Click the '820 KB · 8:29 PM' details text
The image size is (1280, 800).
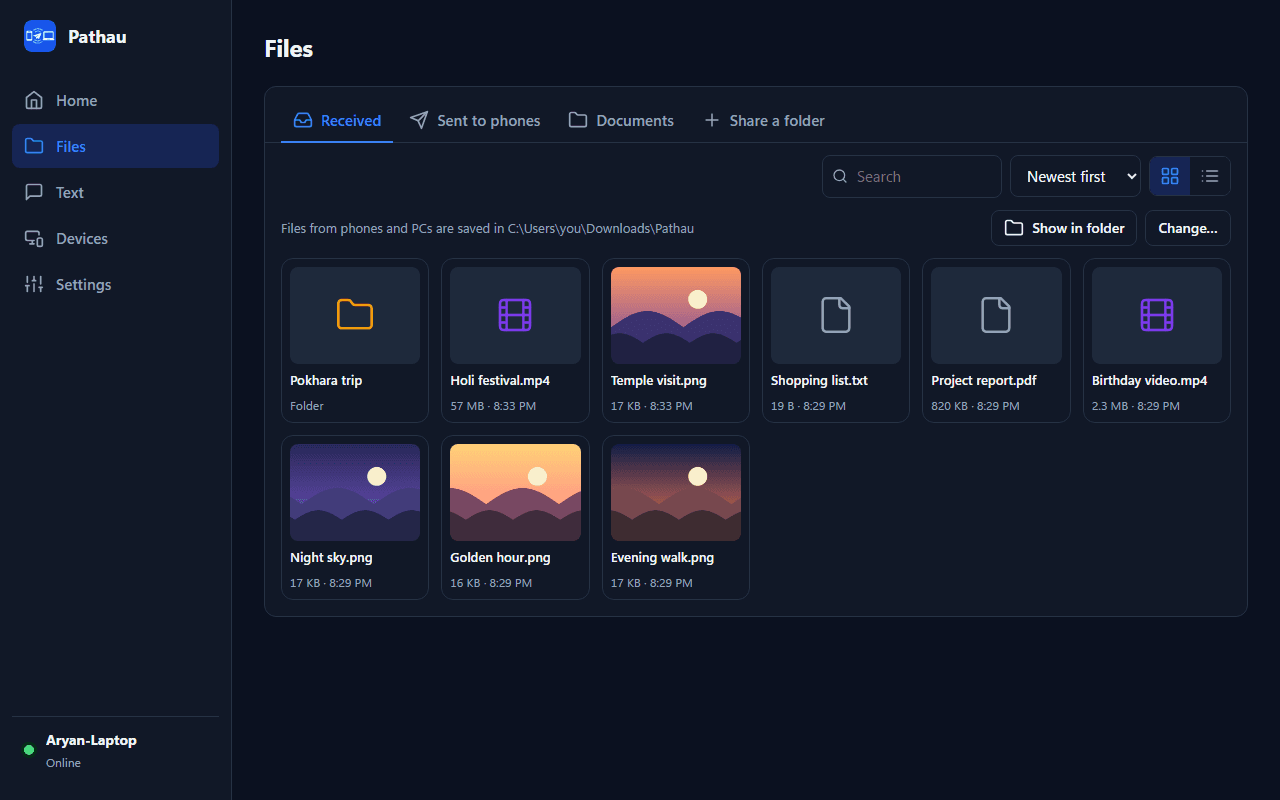(x=975, y=406)
